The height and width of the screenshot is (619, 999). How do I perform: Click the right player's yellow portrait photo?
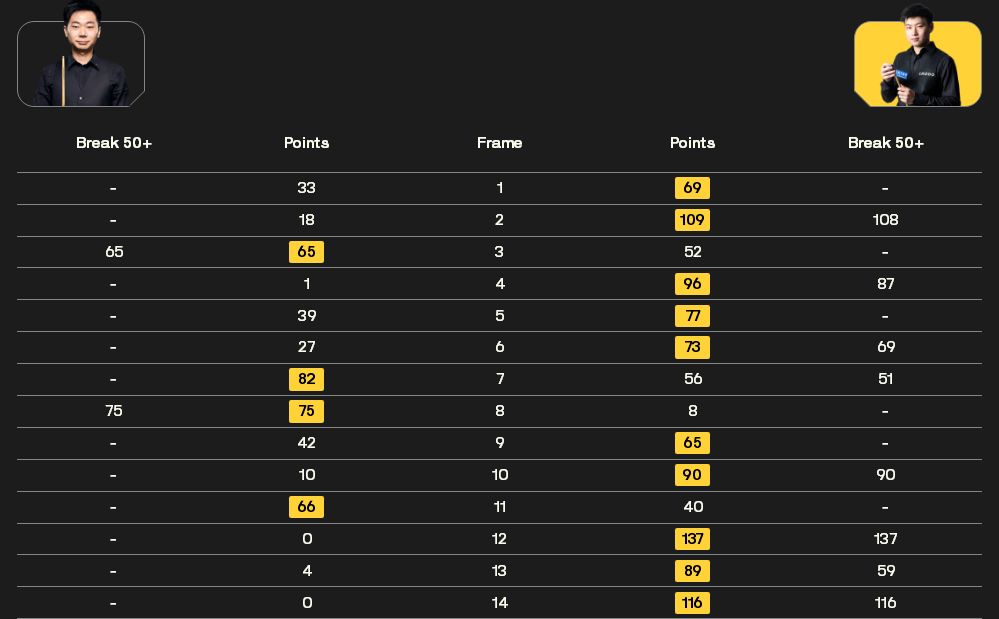pyautogui.click(x=917, y=55)
